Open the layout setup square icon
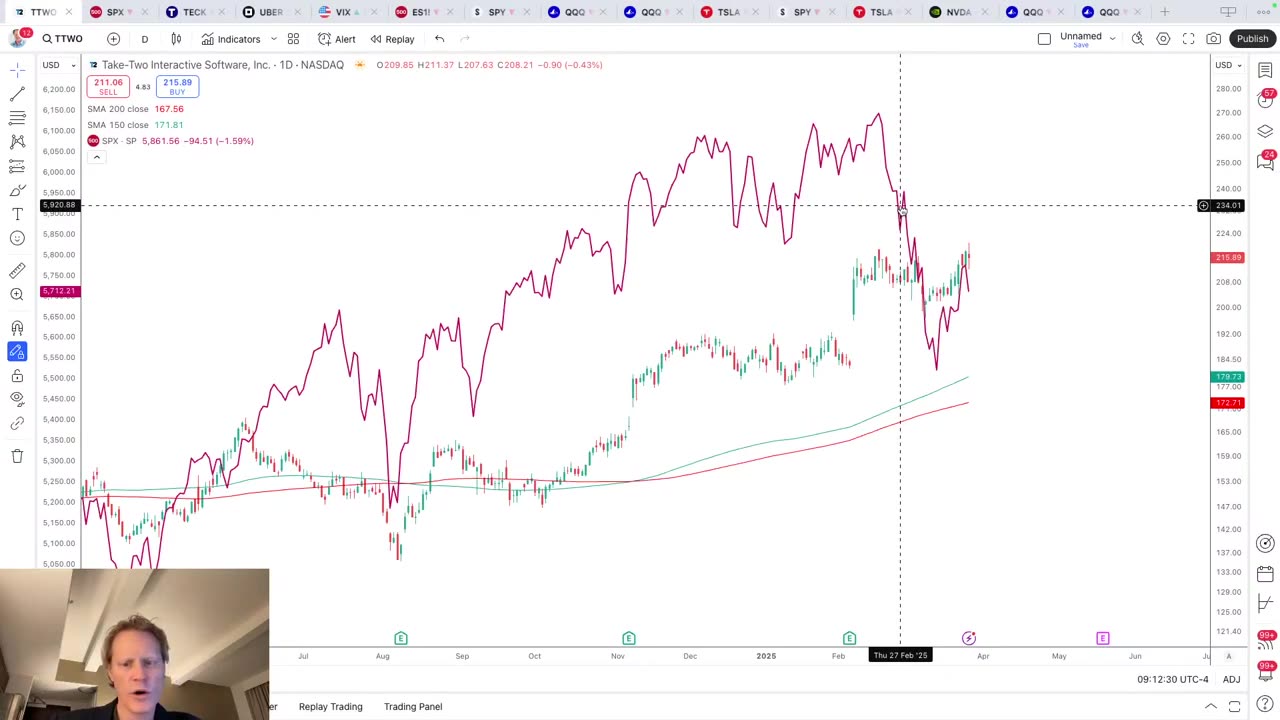The width and height of the screenshot is (1280, 720). (x=1044, y=39)
